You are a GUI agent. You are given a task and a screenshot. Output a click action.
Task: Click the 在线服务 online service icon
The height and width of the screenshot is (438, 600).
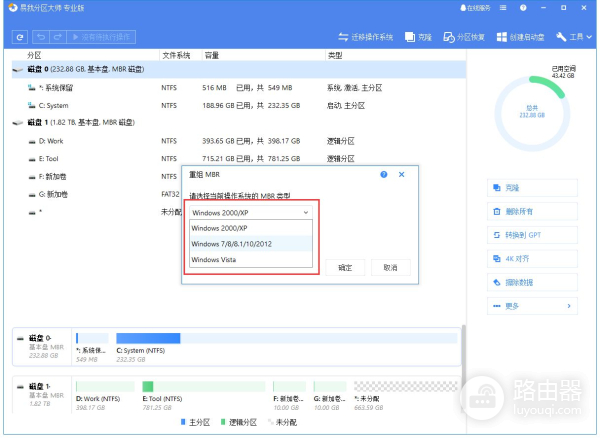tap(475, 8)
